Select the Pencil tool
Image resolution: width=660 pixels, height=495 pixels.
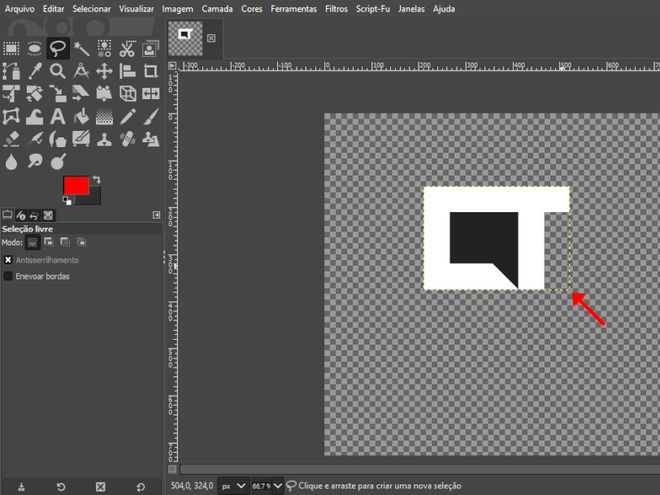(x=127, y=117)
